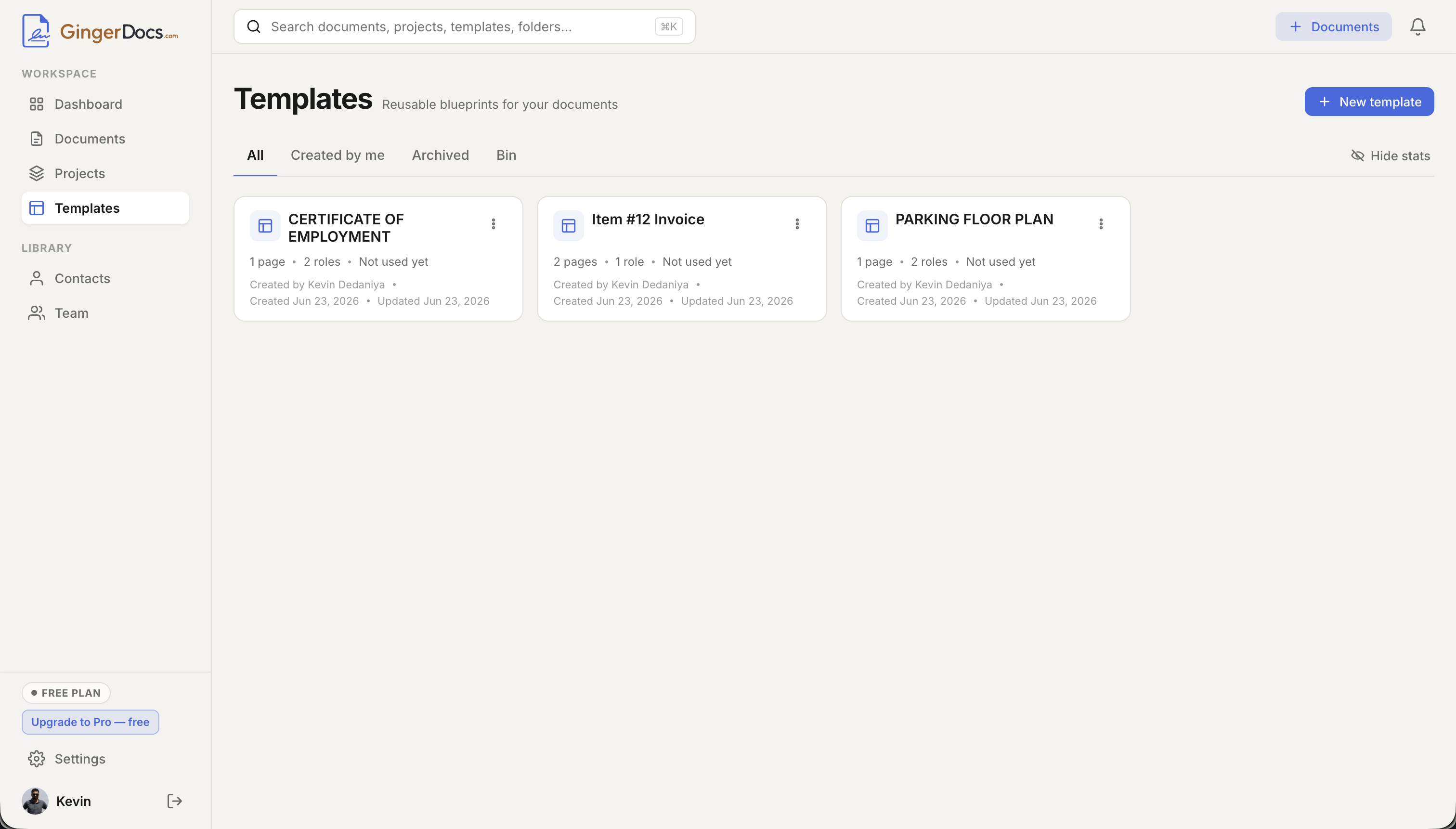This screenshot has width=1456, height=829.
Task: Click the Team people icon in sidebar
Action: point(37,313)
